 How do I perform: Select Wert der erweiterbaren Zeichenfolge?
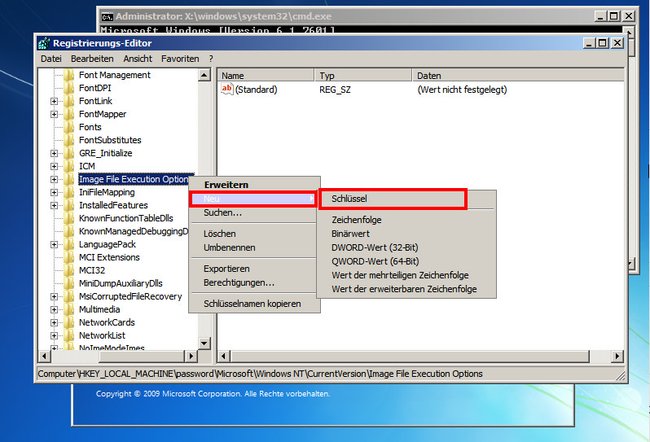coord(406,289)
